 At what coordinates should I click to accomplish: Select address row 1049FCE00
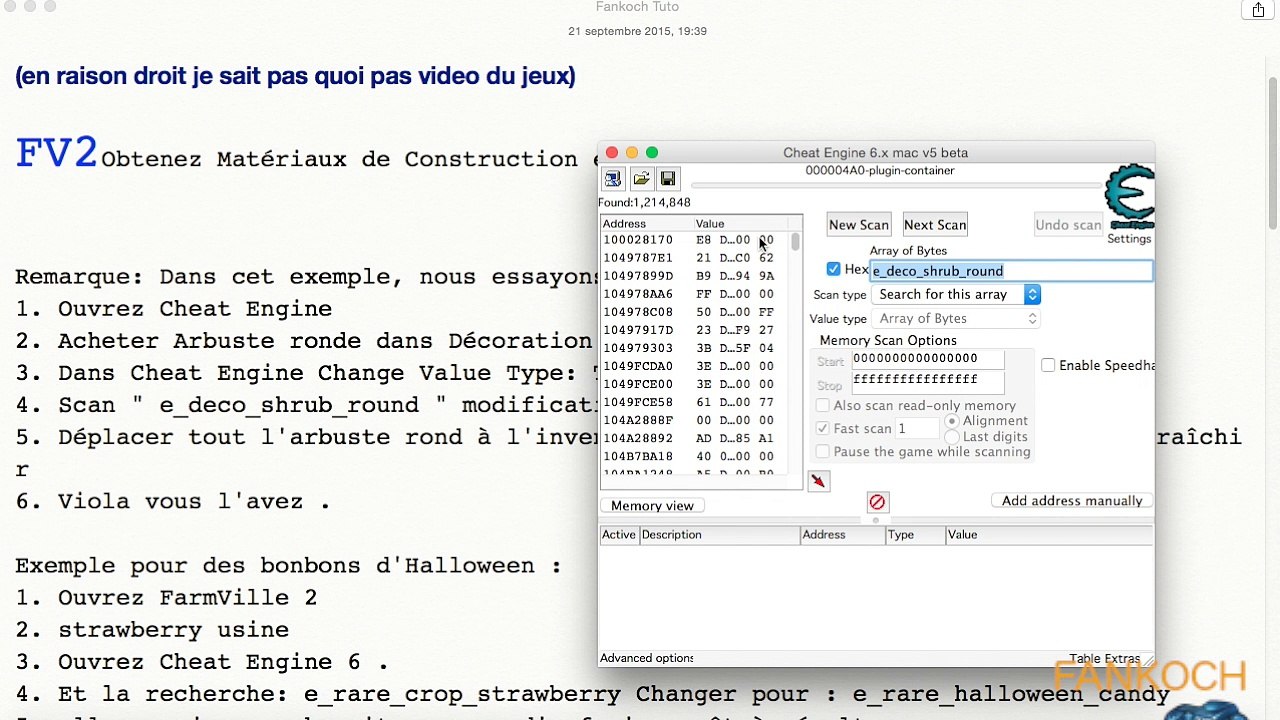(695, 384)
